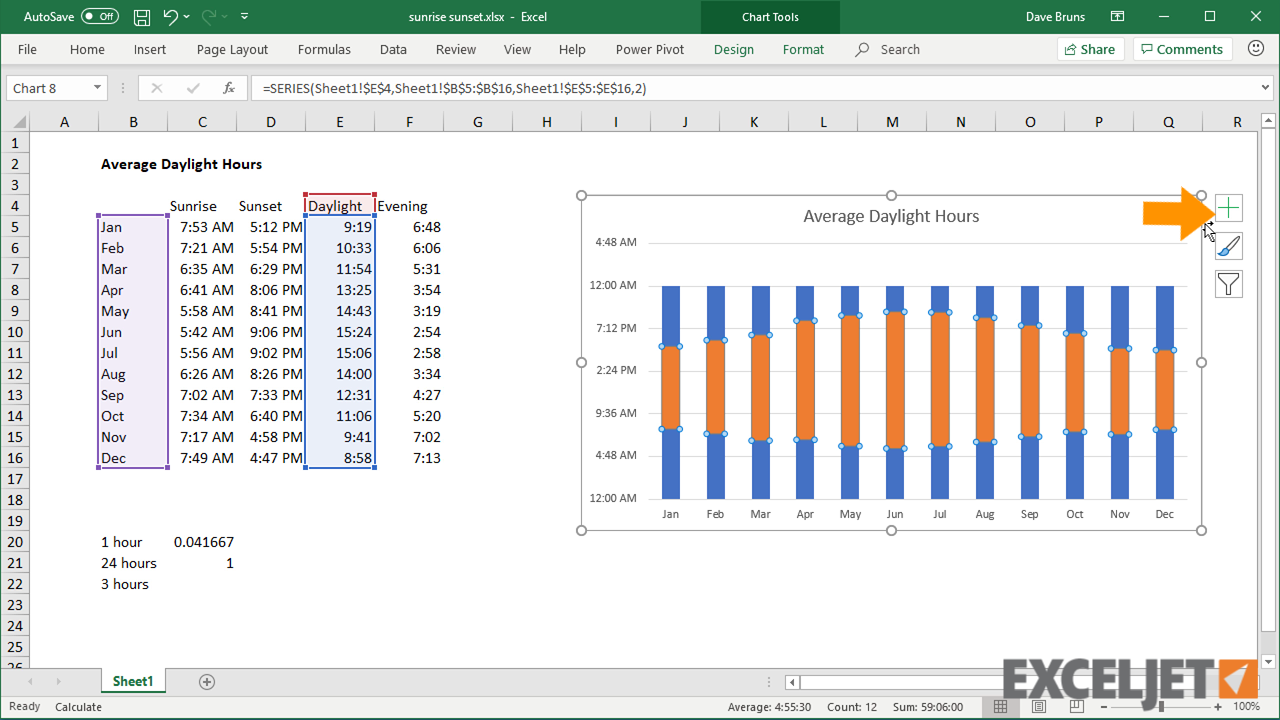This screenshot has width=1280, height=720.
Task: Click cell showing 0.041667
Action: click(202, 542)
